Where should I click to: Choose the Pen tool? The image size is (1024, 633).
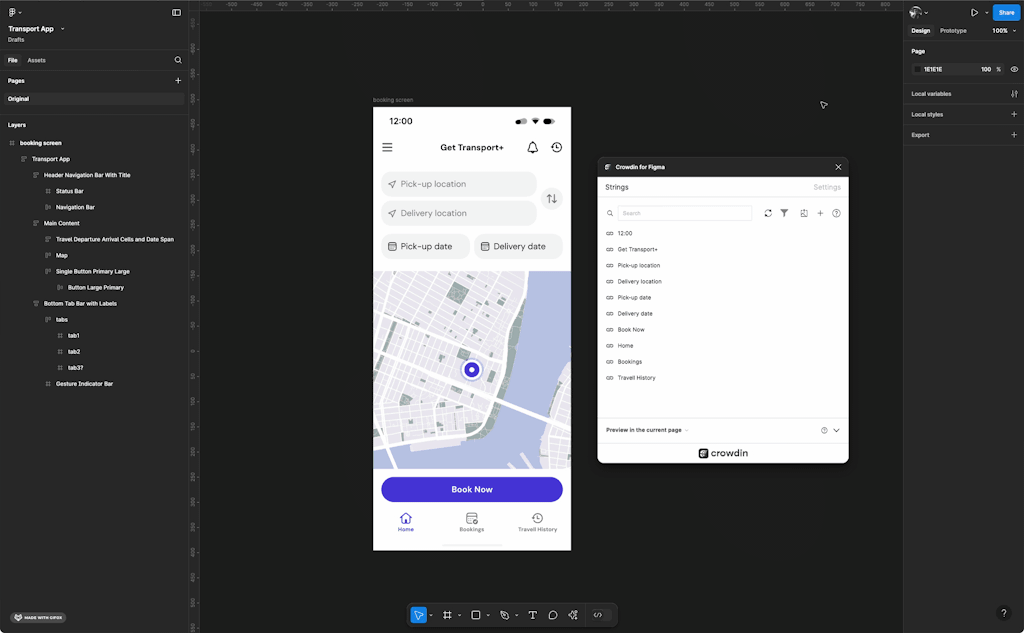(504, 615)
